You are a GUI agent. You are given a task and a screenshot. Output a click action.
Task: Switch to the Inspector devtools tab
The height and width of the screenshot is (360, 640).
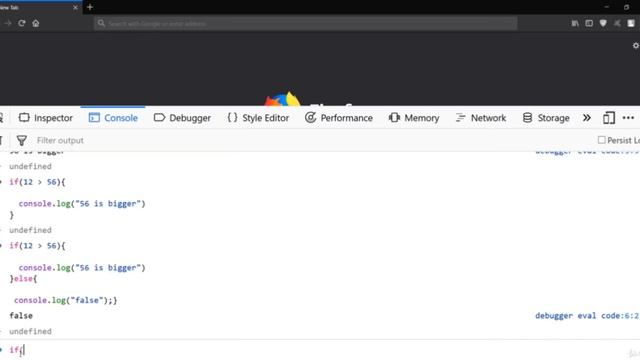[46, 118]
